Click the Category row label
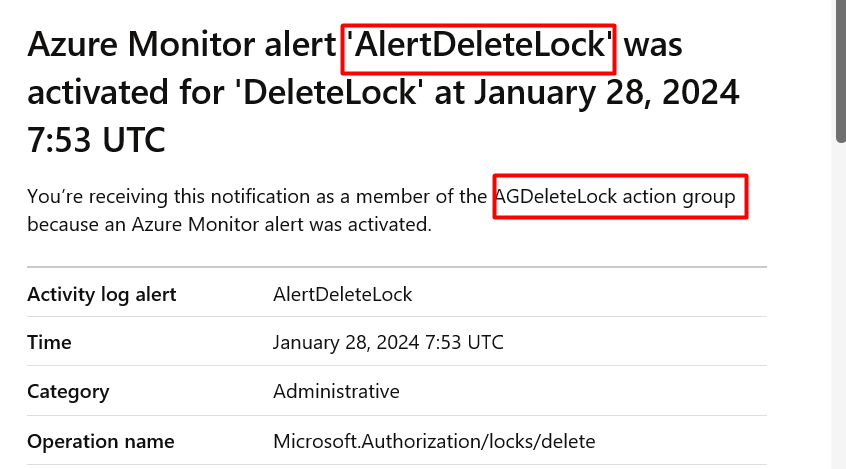The width and height of the screenshot is (846, 469). click(x=68, y=392)
